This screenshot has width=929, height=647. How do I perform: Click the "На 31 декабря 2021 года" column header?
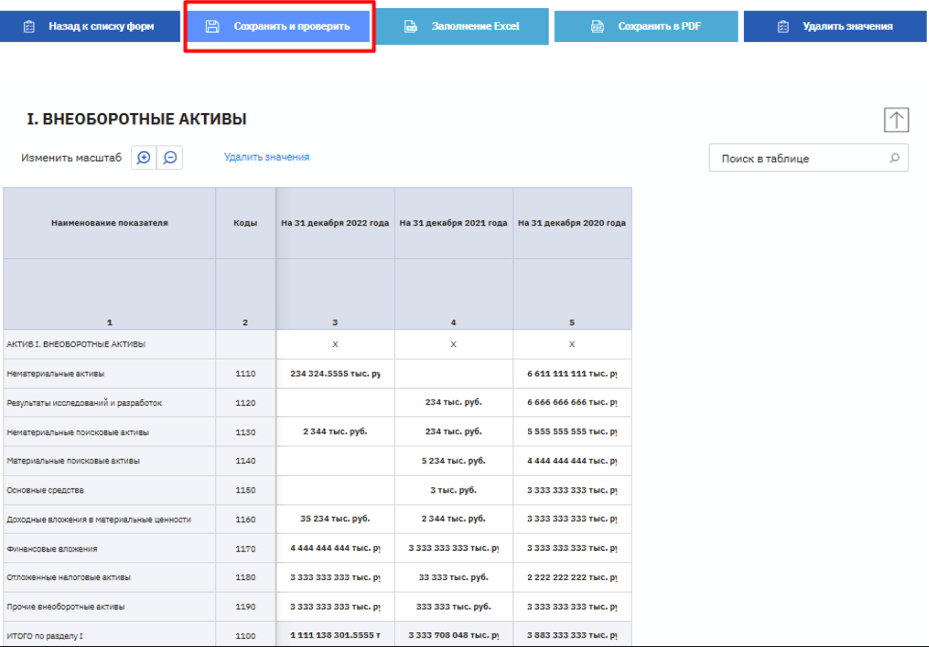click(453, 223)
